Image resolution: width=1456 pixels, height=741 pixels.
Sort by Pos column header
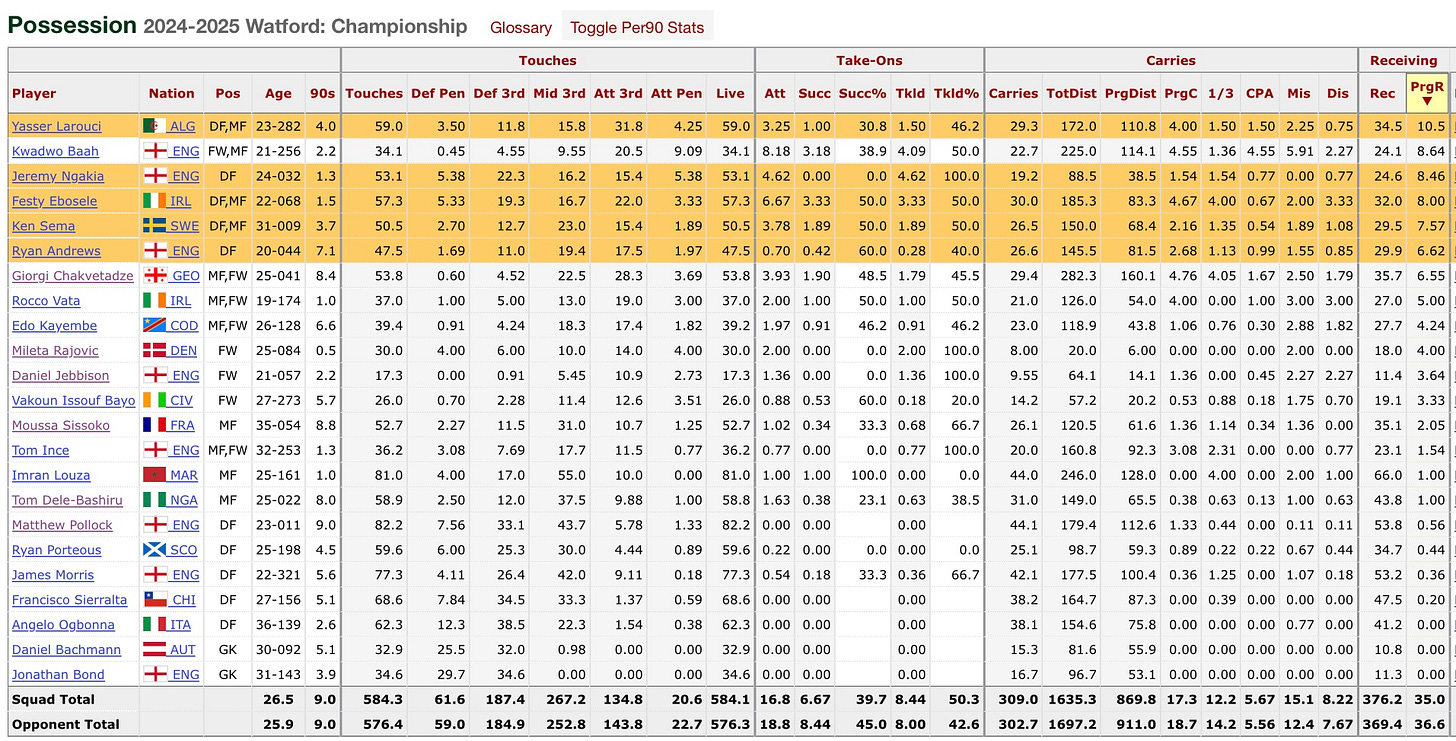228,93
